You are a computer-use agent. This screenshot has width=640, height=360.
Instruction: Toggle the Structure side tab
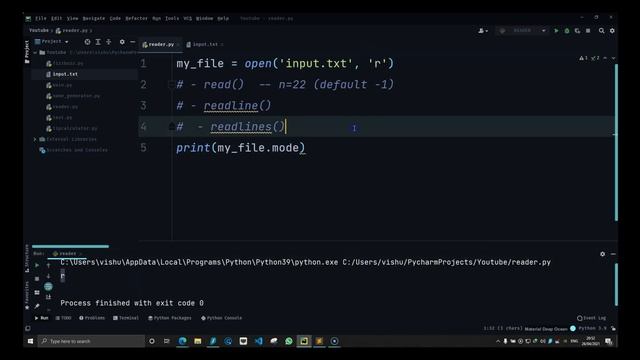coord(27,258)
